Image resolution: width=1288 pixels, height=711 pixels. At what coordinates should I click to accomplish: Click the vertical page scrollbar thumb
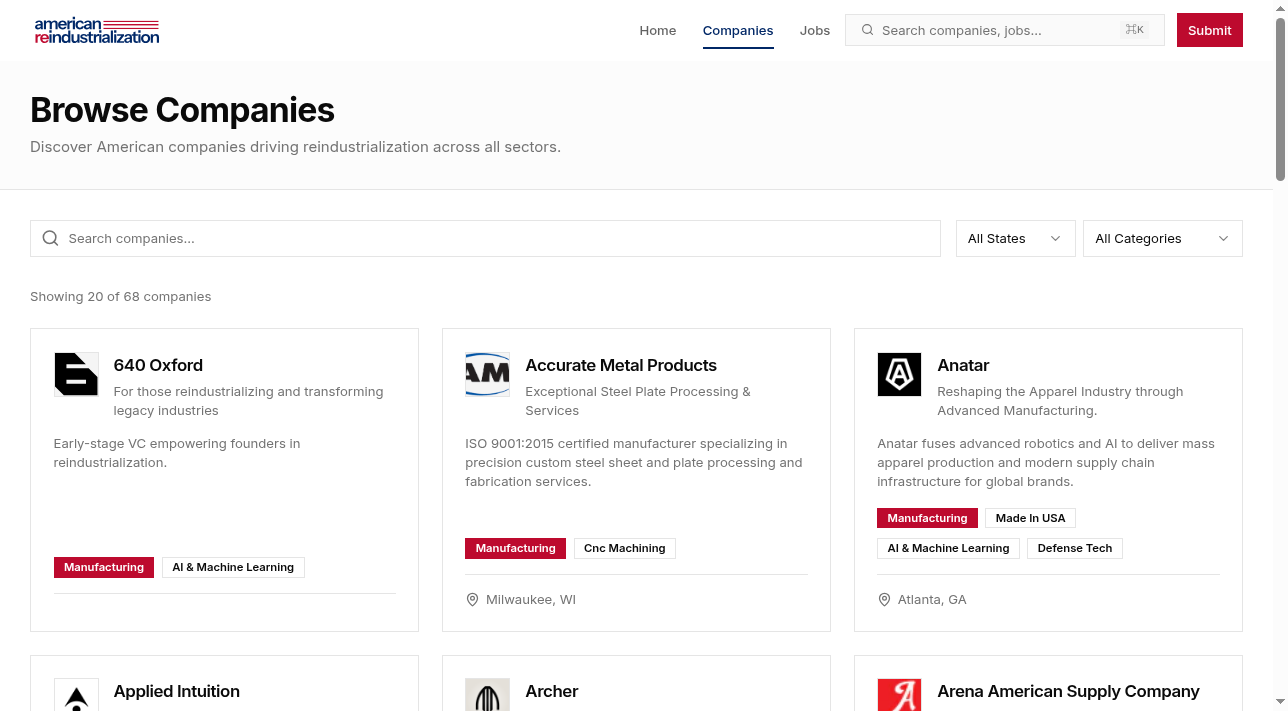[x=1280, y=97]
